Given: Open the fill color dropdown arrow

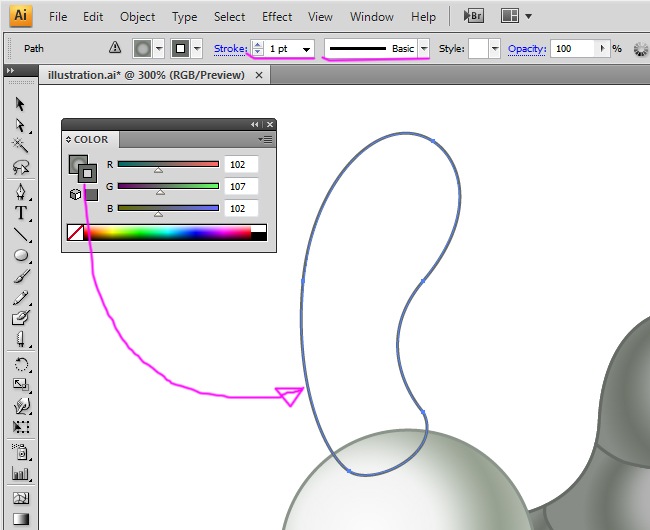Looking at the screenshot, I should [159, 49].
